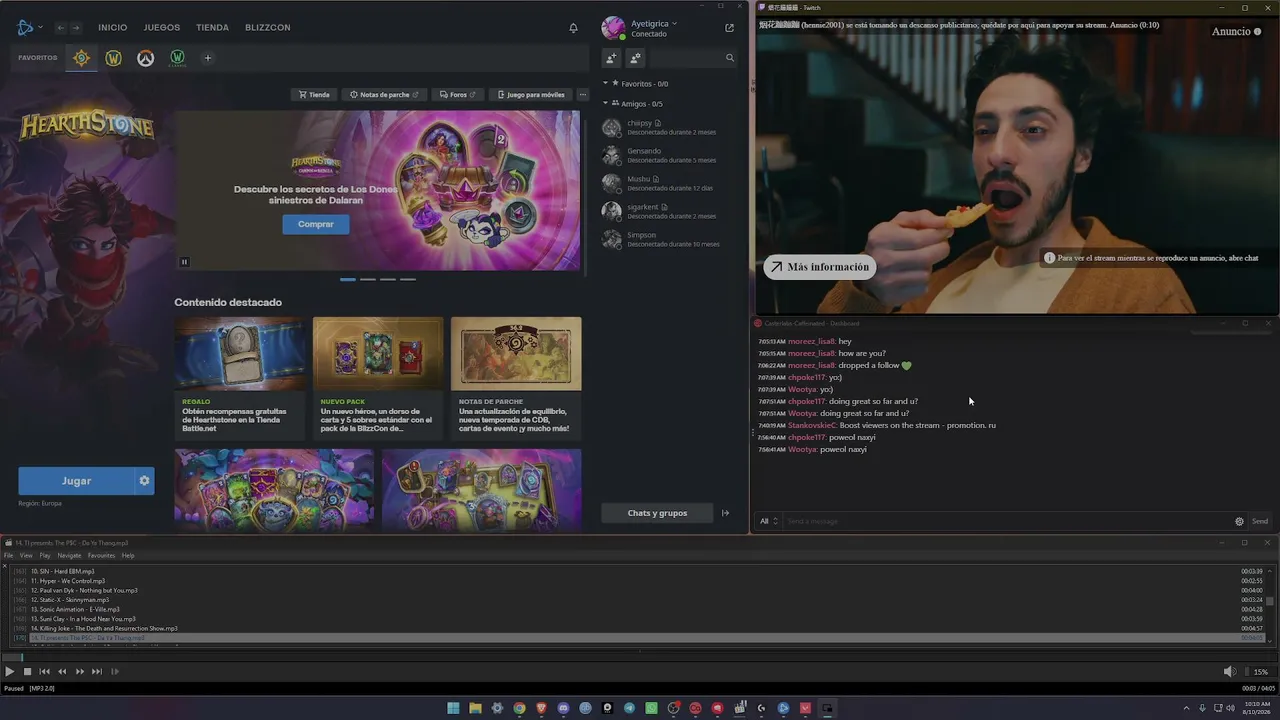Open the All chat filter dropdown

pos(768,521)
